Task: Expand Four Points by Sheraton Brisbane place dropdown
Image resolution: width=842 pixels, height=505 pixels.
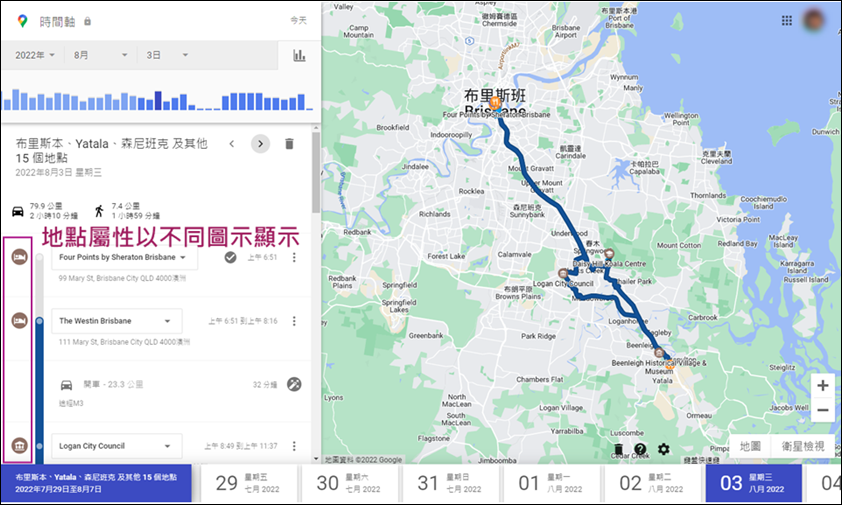Action: point(125,257)
